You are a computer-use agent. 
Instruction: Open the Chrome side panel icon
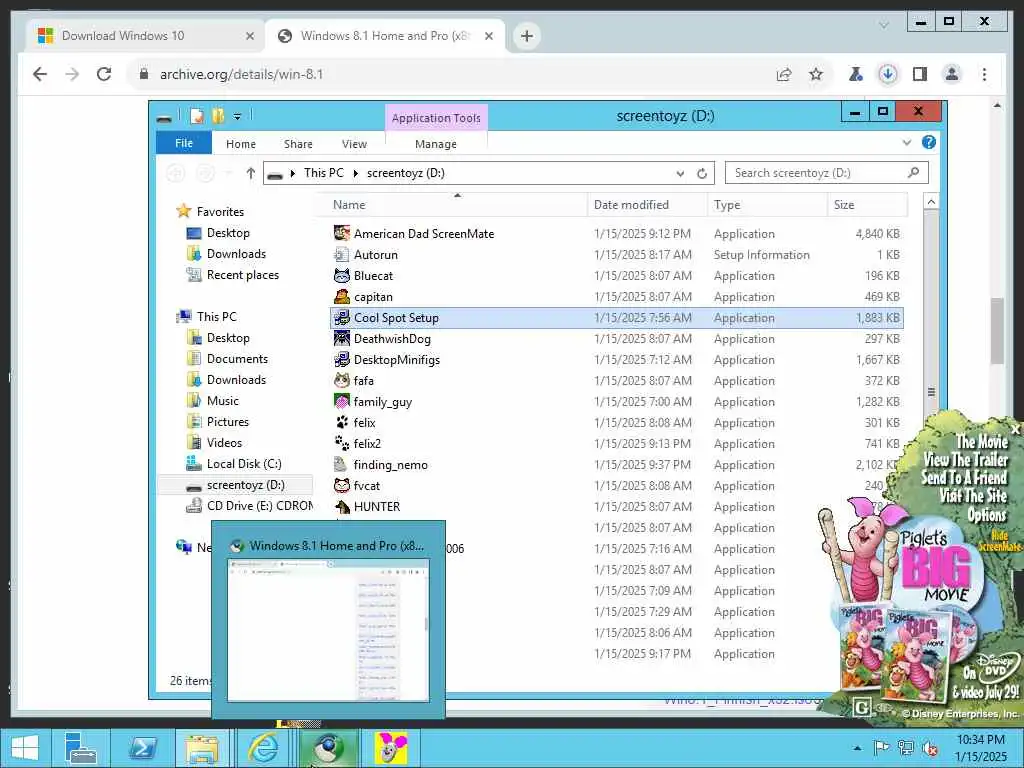(x=920, y=74)
